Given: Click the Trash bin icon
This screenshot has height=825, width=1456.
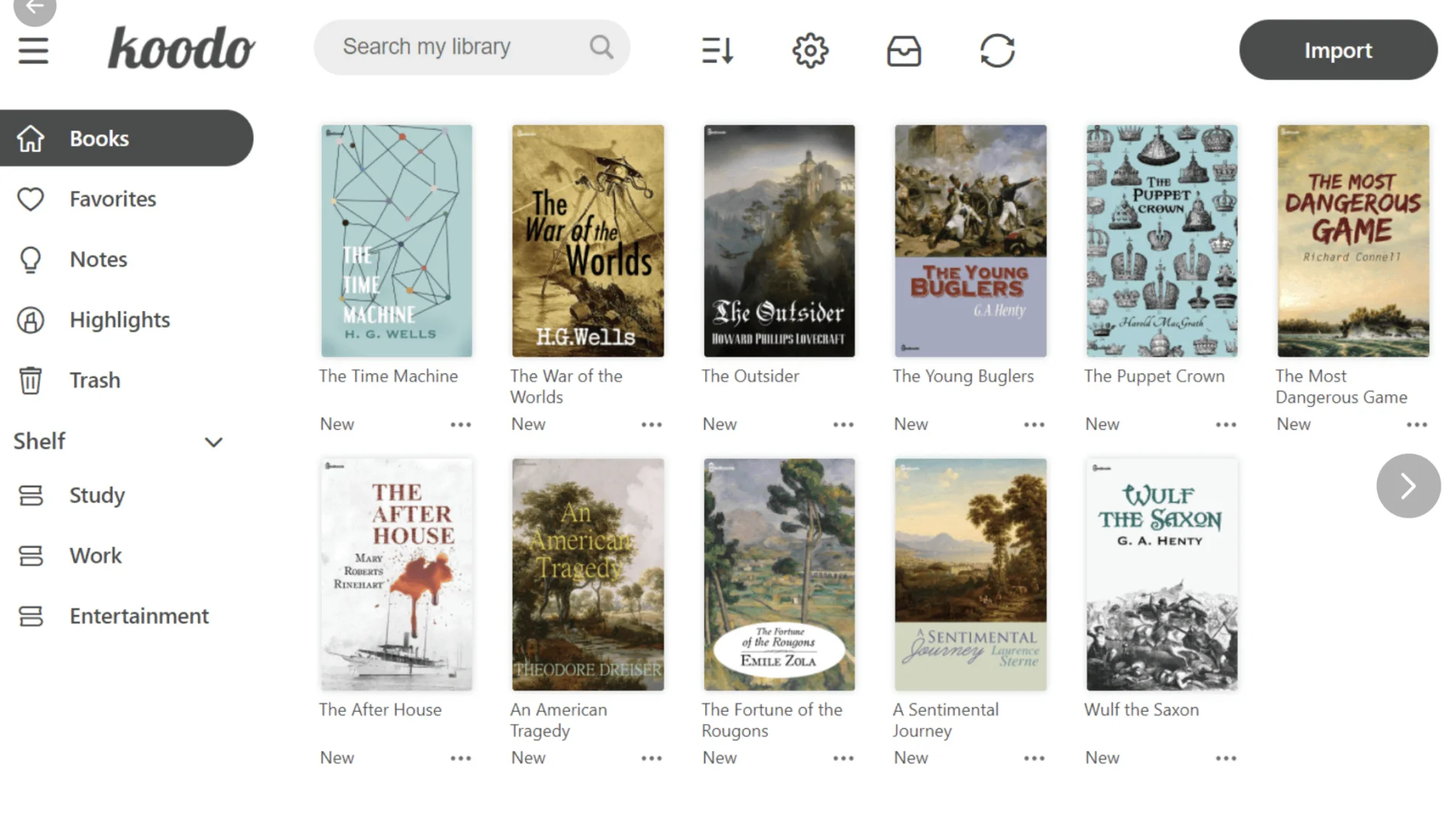Looking at the screenshot, I should coord(31,380).
